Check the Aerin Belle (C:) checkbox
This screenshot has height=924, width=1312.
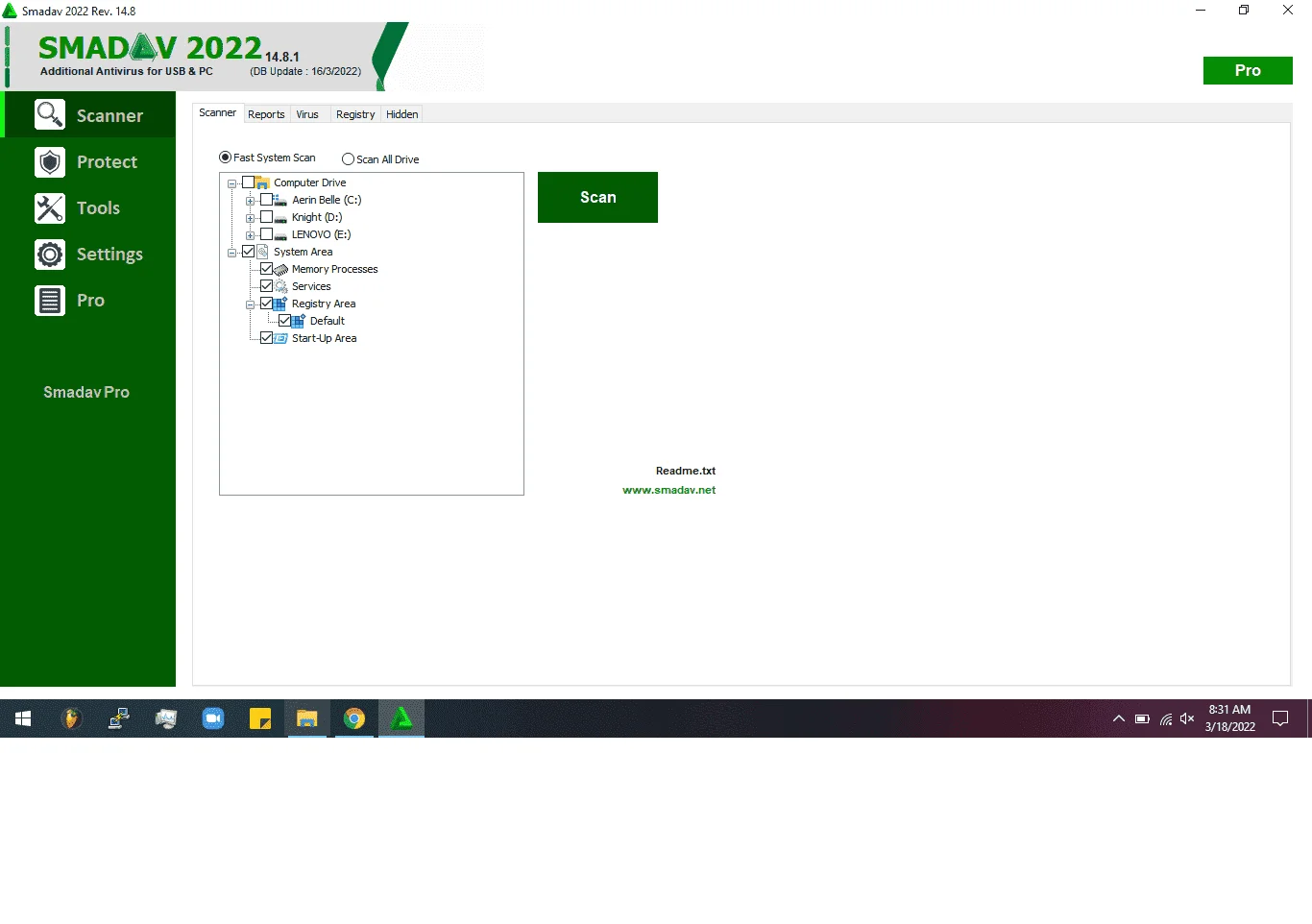click(266, 200)
